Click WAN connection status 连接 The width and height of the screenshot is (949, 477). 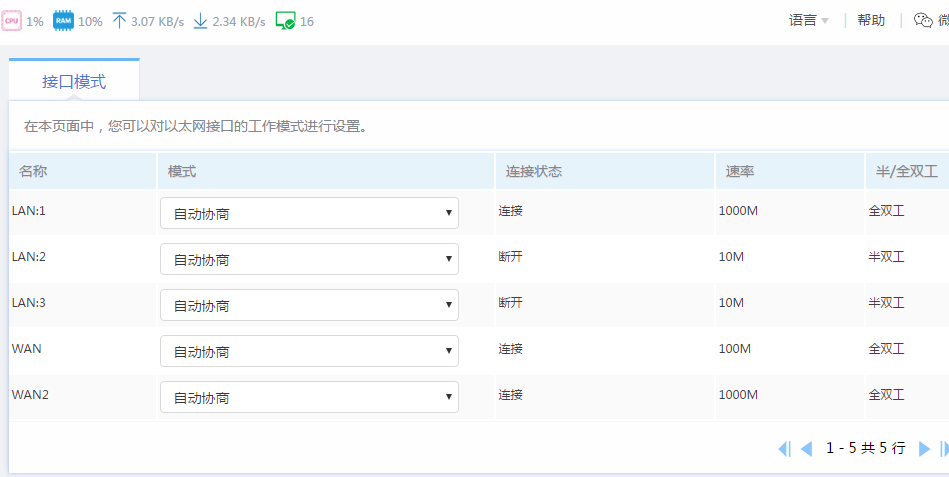pos(510,349)
